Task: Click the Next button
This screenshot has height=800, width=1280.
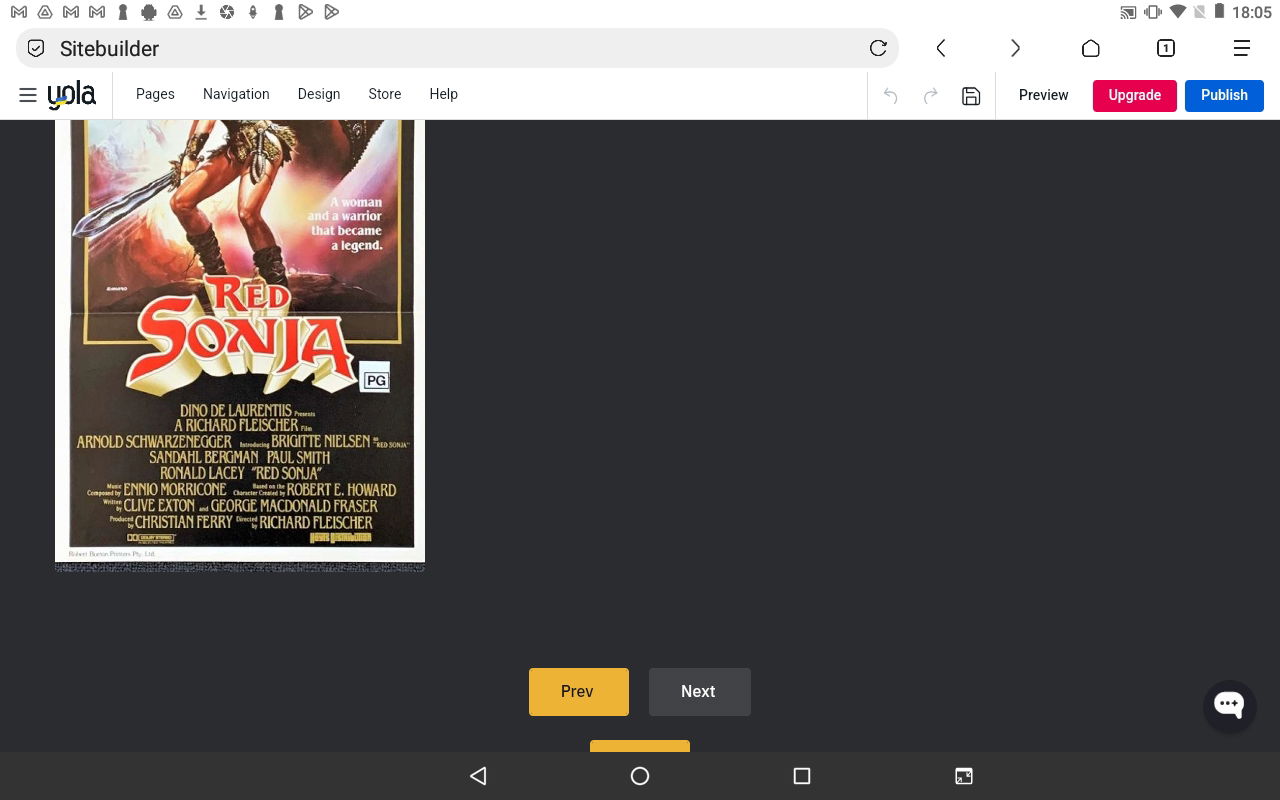Action: tap(700, 692)
